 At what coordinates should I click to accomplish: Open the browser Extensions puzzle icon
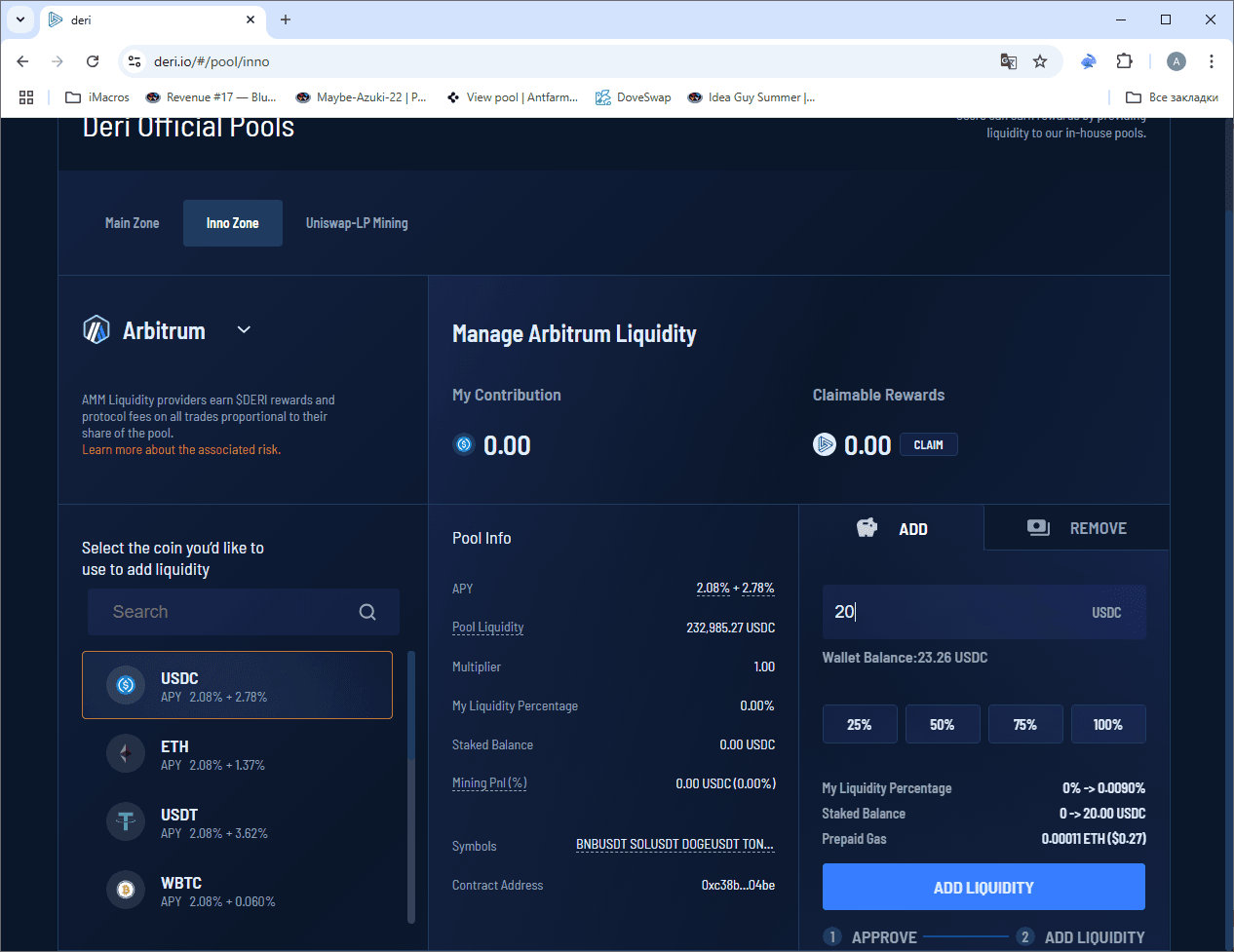[1124, 61]
